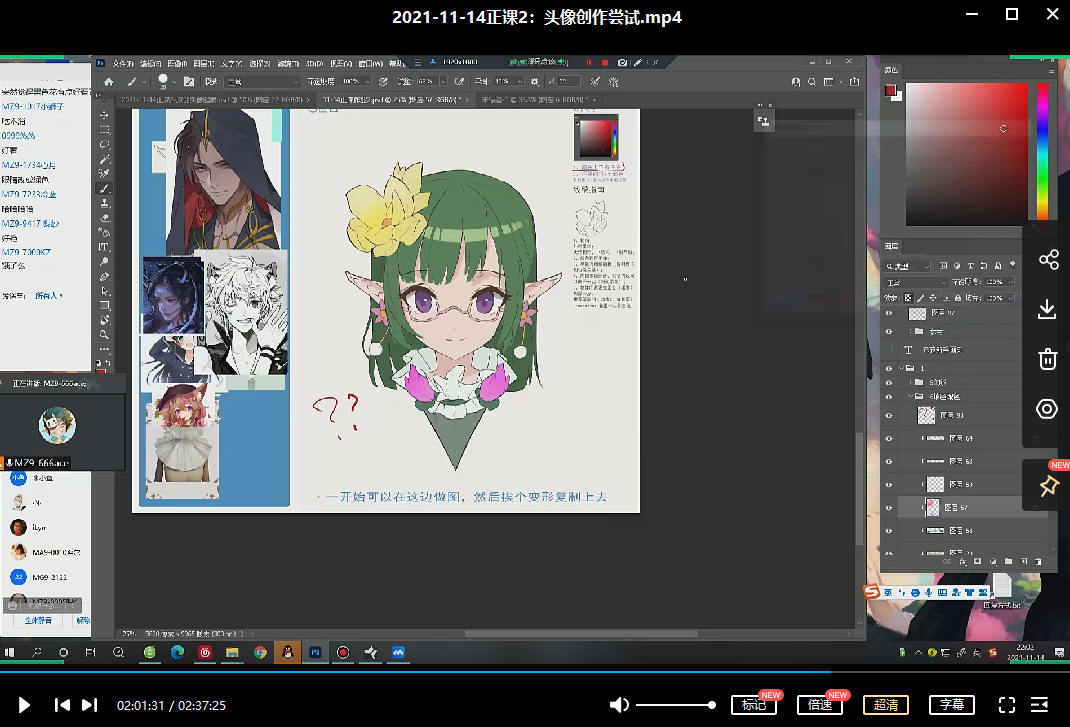The height and width of the screenshot is (727, 1070).
Task: Mute the video volume speaker icon
Action: coord(619,705)
